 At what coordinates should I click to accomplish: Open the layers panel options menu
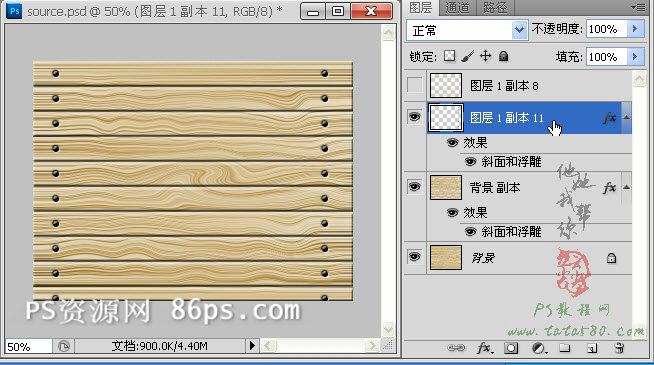click(639, 7)
